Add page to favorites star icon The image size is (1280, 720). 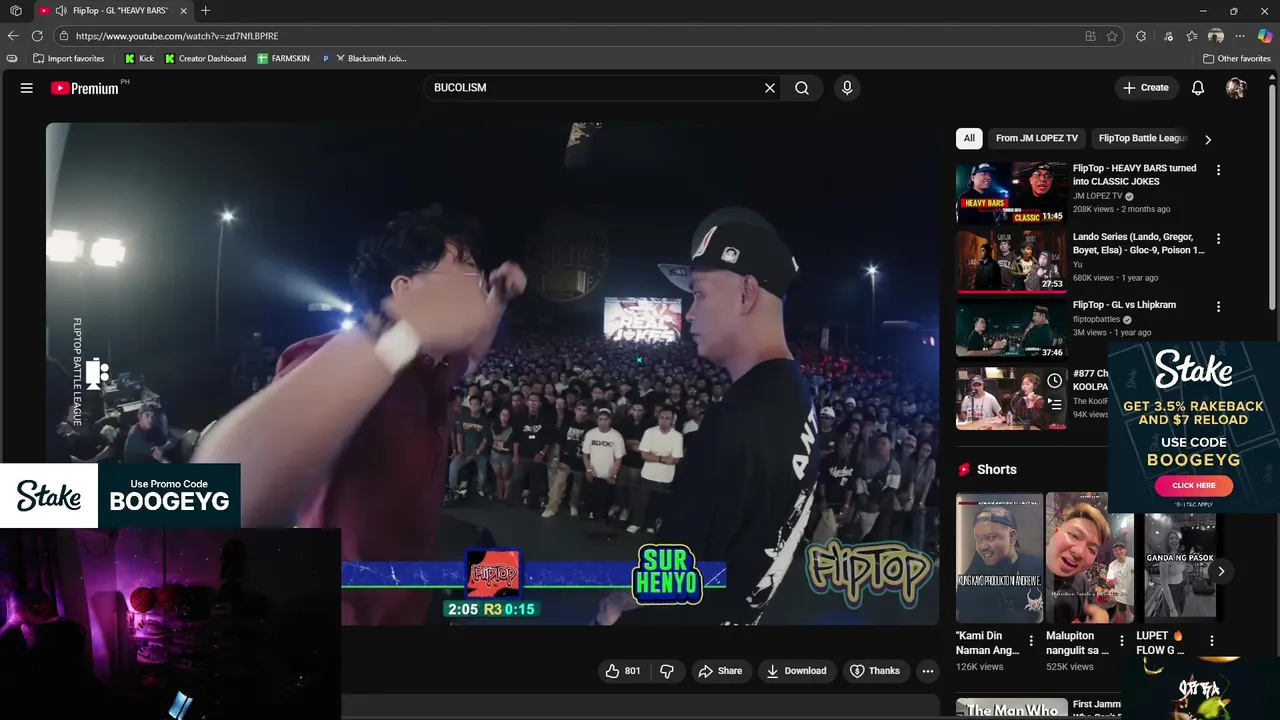1112,36
